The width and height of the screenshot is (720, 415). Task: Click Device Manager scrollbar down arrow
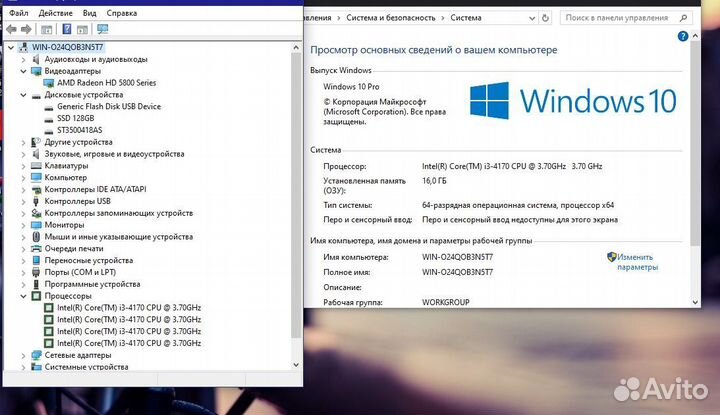pos(296,365)
